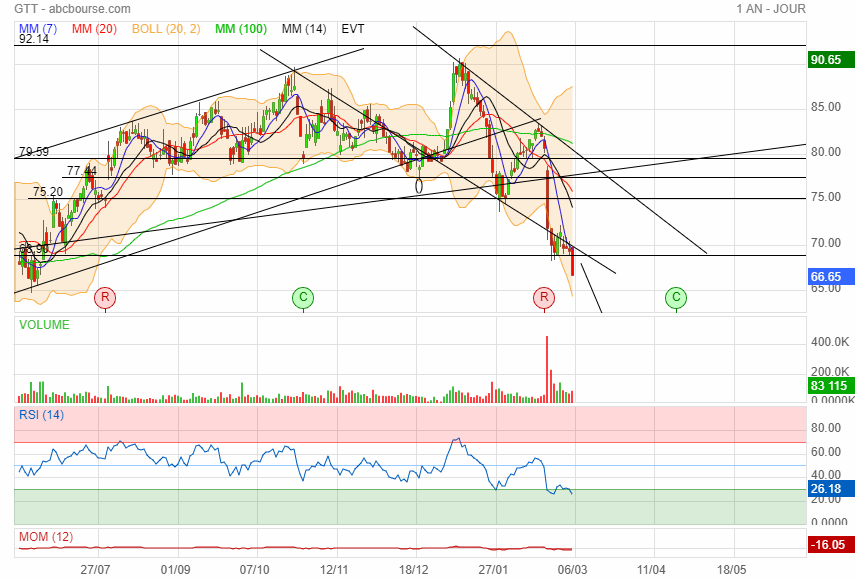Click the 400.0K volume axis label
Viewport: 855px width, 580px height.
pyautogui.click(x=830, y=342)
